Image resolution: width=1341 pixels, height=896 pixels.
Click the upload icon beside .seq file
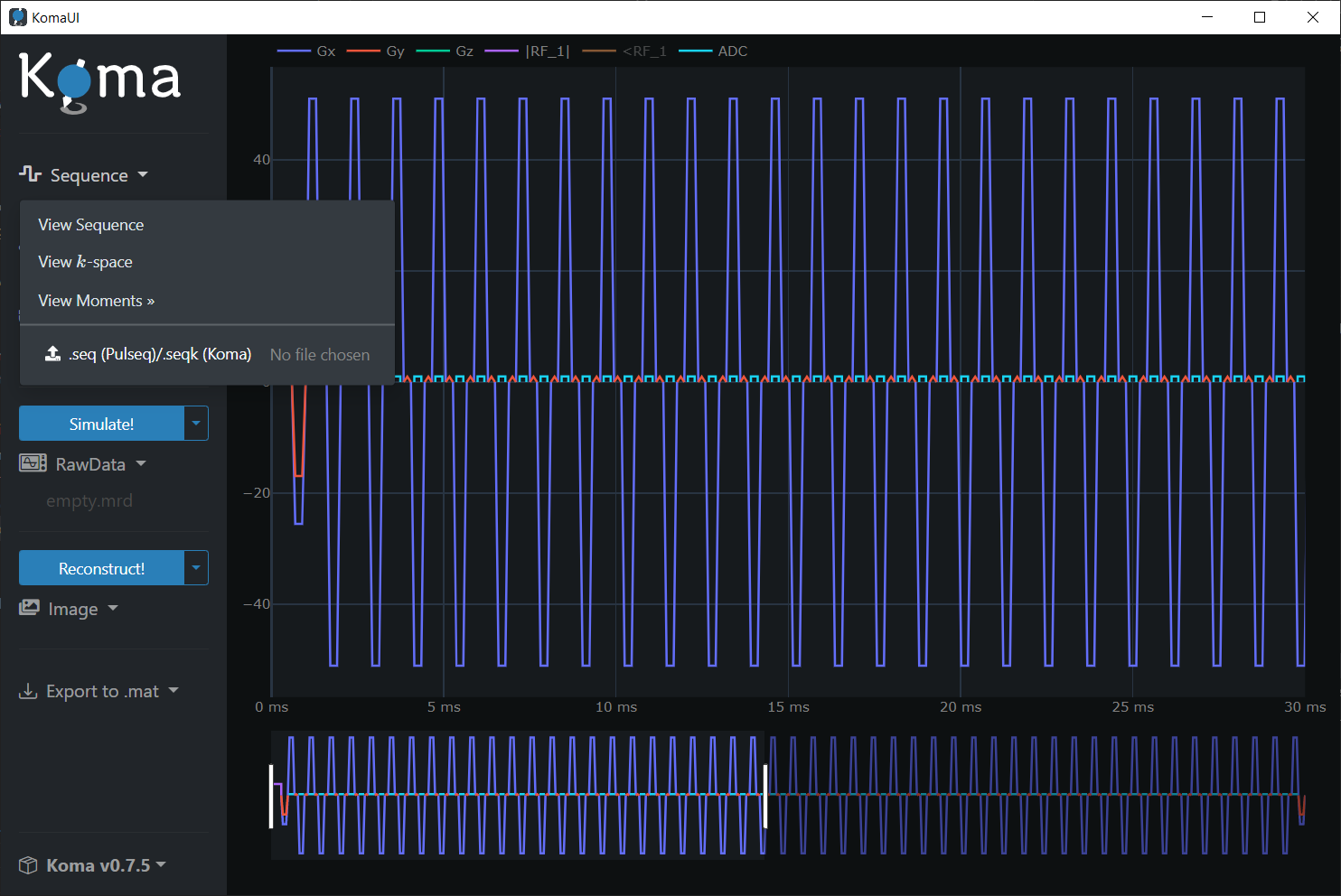(x=53, y=354)
